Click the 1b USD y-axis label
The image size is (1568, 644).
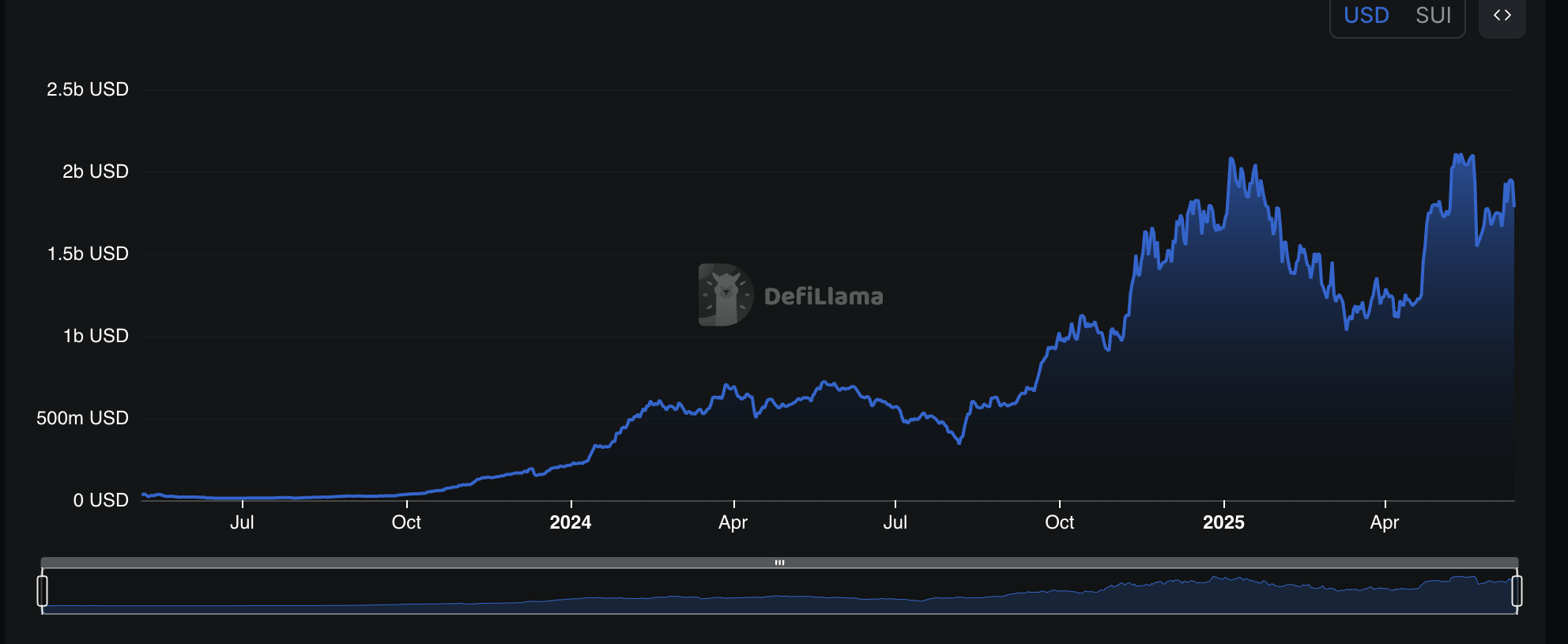tap(95, 336)
